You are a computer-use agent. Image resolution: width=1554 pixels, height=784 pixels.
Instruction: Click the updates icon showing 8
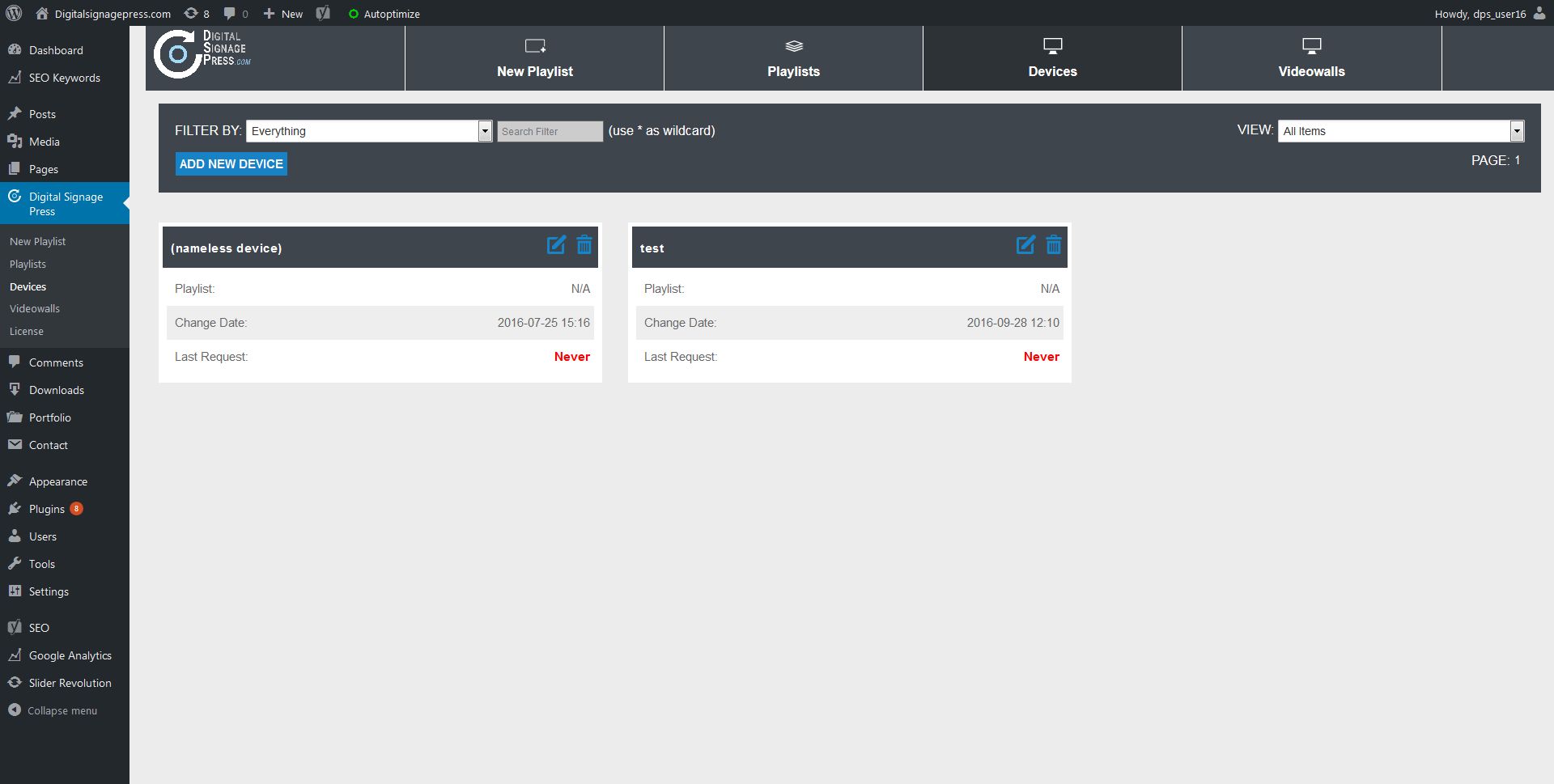point(197,14)
